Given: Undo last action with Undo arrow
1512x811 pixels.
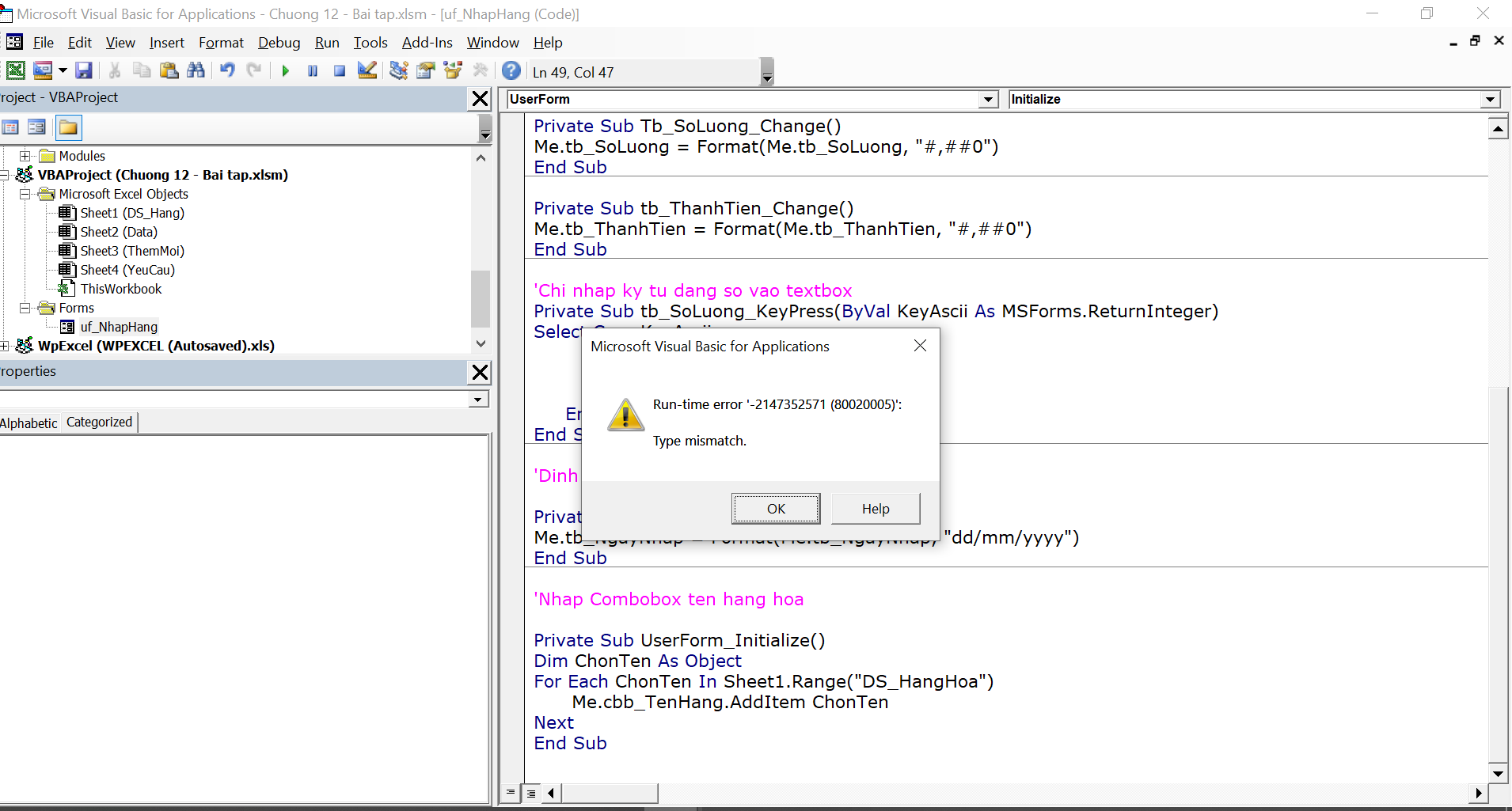Looking at the screenshot, I should pos(227,70).
